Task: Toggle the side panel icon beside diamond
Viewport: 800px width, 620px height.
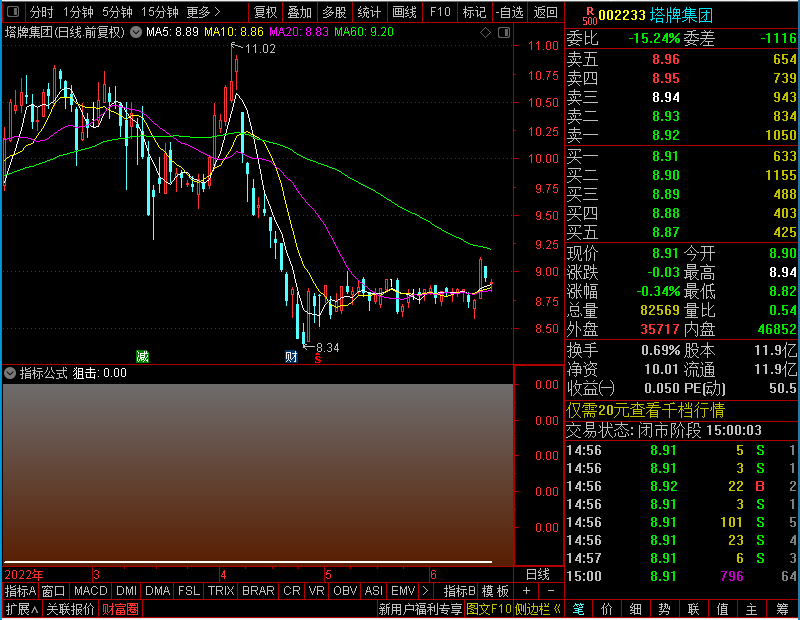Action: pos(504,33)
